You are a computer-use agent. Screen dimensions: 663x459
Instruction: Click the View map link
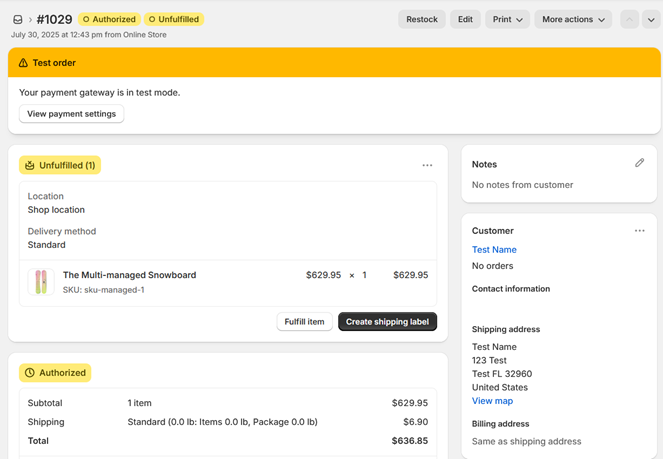[492, 401]
